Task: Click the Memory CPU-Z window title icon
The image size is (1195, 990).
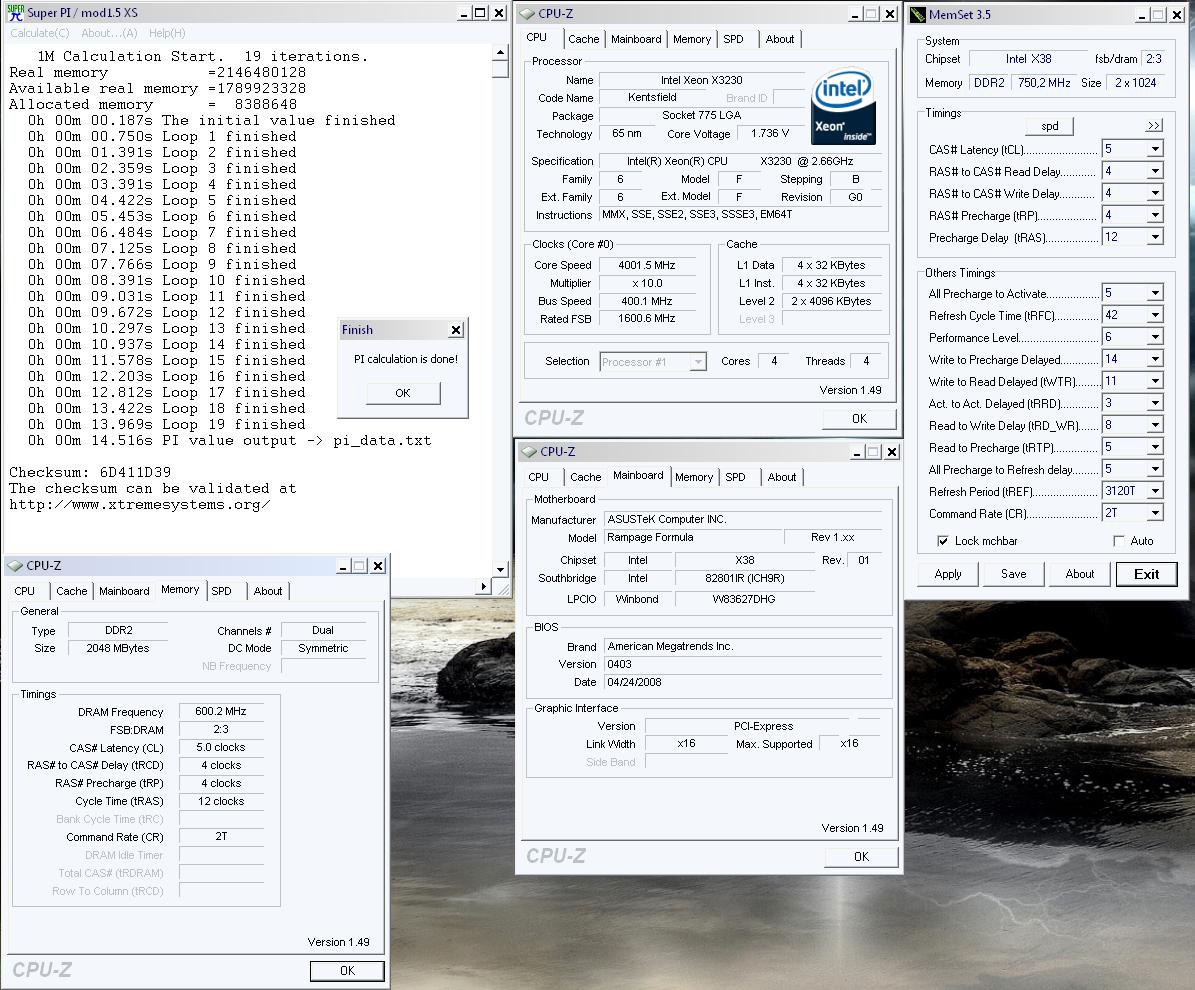Action: coord(15,565)
